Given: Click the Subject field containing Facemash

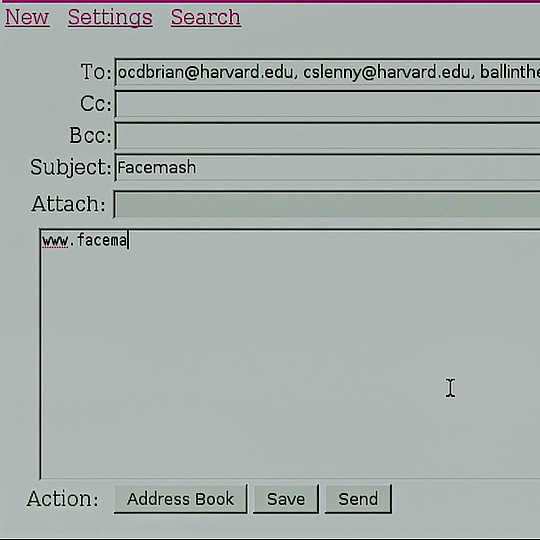Looking at the screenshot, I should [327, 168].
